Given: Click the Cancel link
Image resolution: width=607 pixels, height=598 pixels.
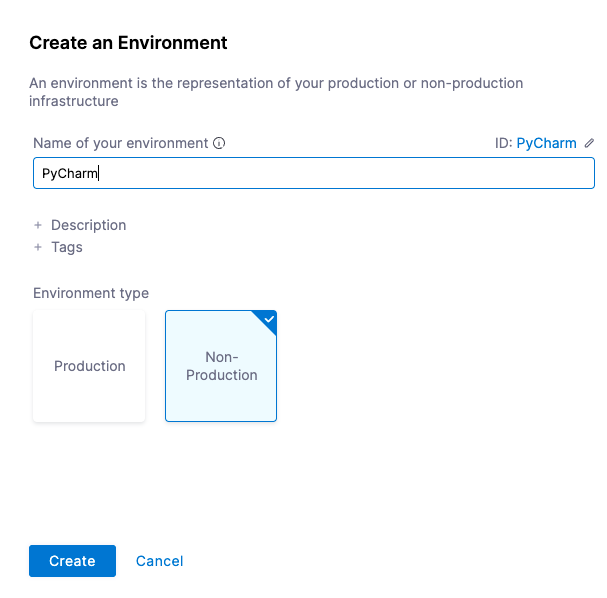Looking at the screenshot, I should point(159,561).
